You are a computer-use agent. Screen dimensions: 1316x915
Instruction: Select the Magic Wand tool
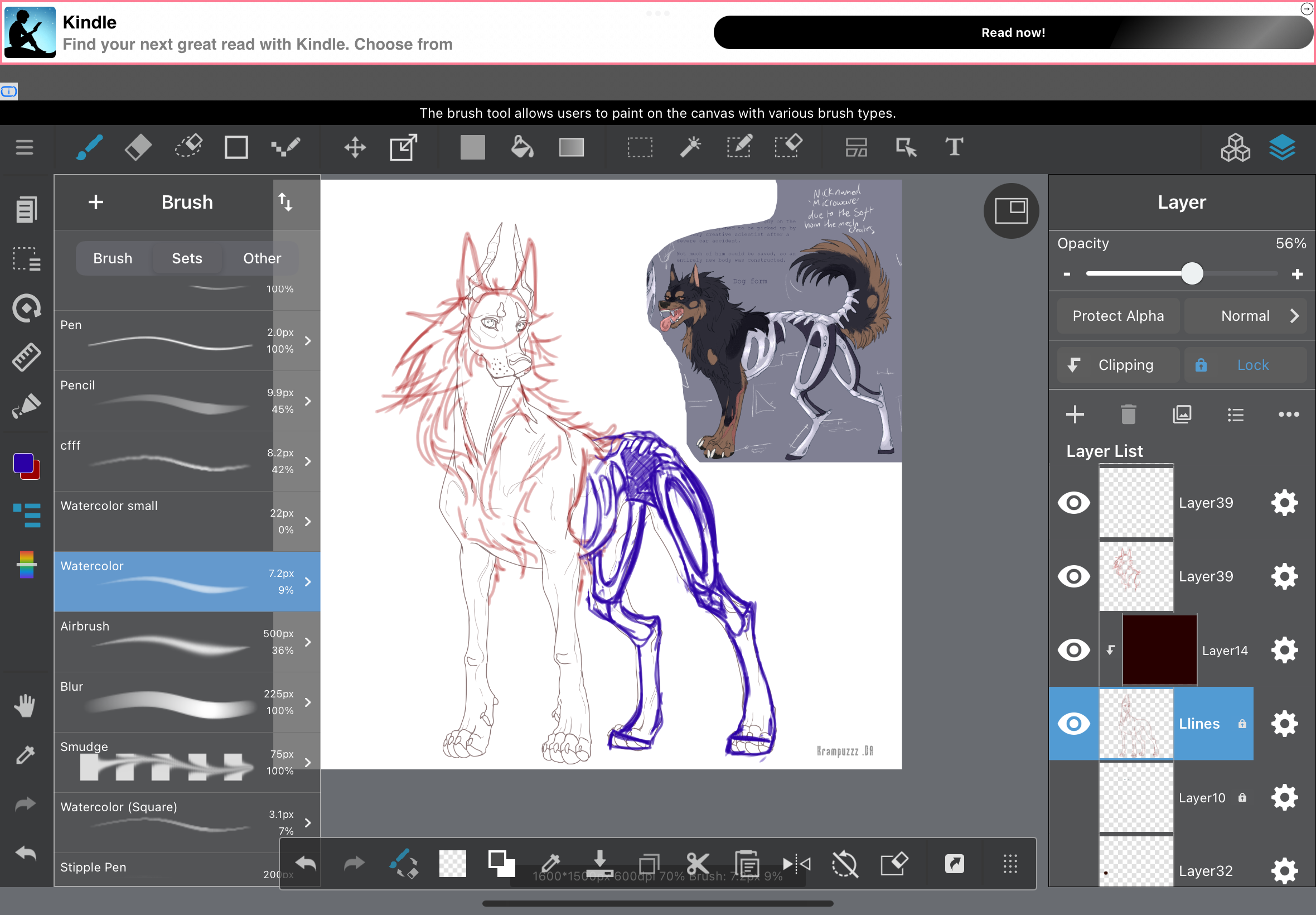pyautogui.click(x=690, y=147)
